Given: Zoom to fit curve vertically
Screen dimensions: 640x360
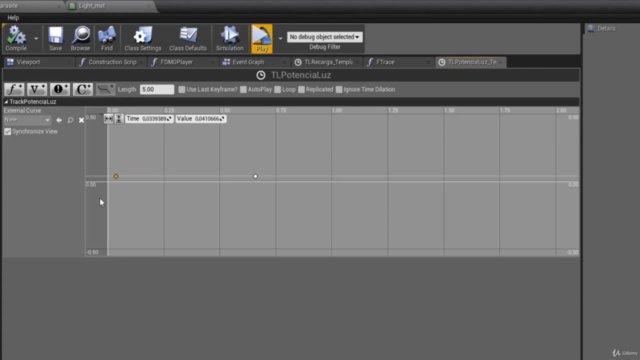Looking at the screenshot, I should tap(119, 119).
